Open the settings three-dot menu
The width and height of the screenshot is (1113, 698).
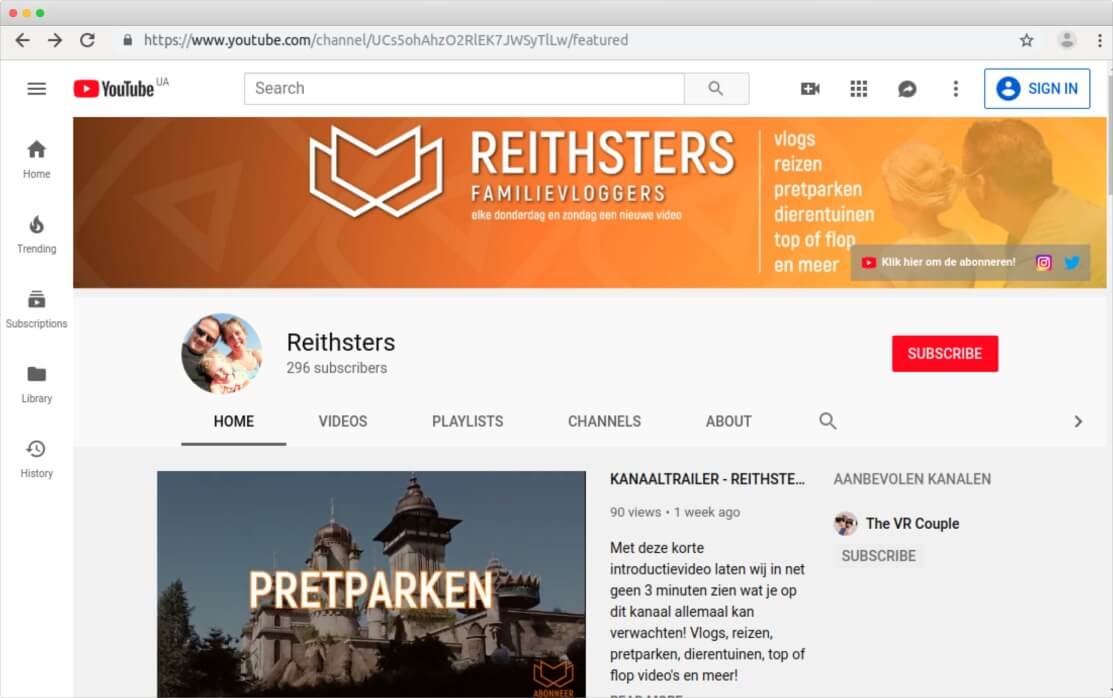[955, 89]
